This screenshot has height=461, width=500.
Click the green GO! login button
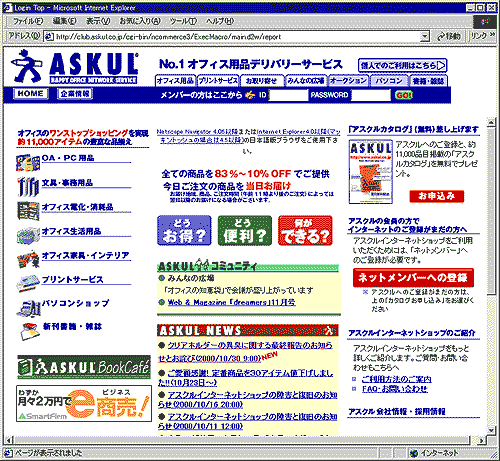pos(404,95)
